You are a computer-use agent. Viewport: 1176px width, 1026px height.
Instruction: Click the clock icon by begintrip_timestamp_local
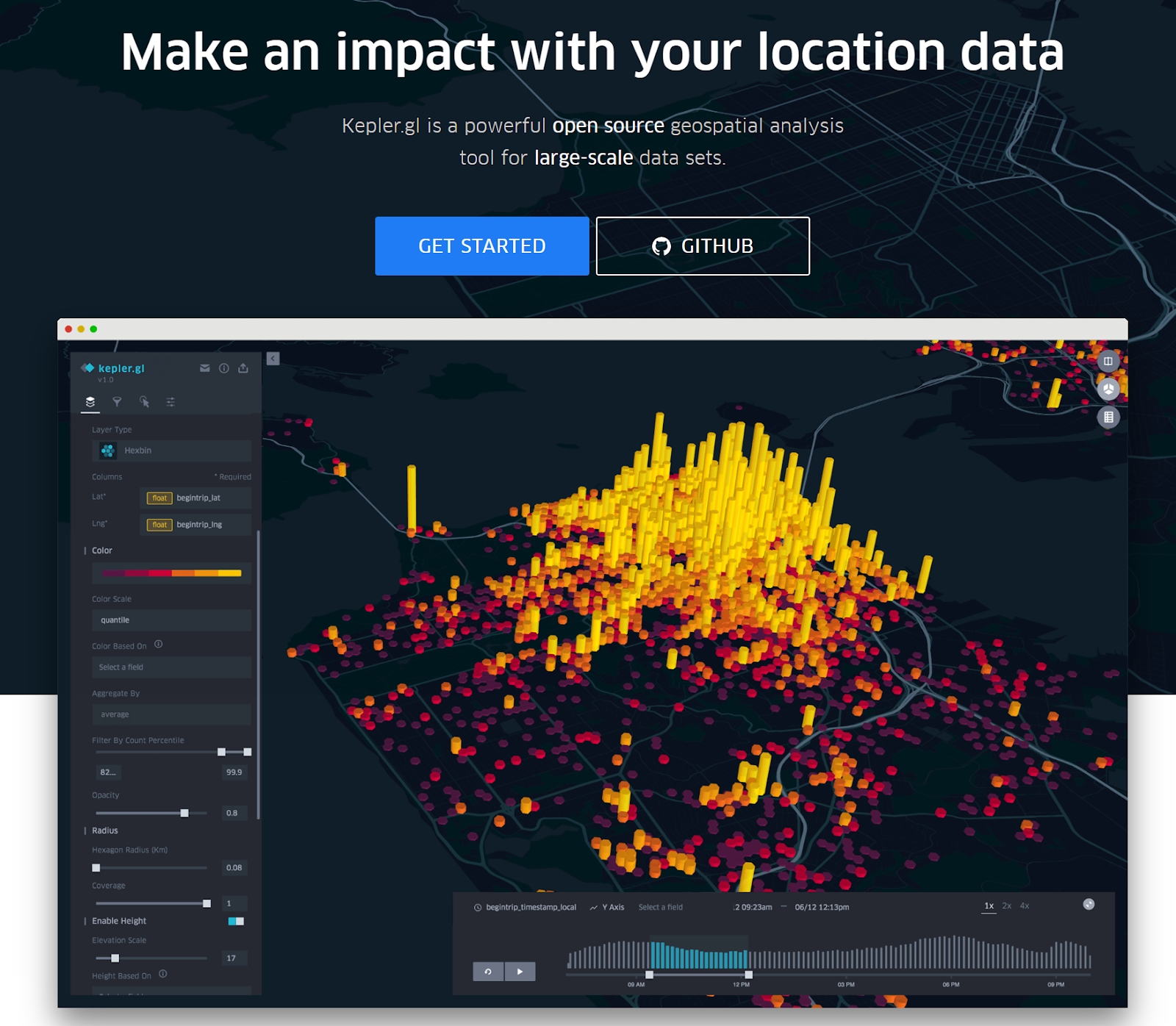pos(478,908)
